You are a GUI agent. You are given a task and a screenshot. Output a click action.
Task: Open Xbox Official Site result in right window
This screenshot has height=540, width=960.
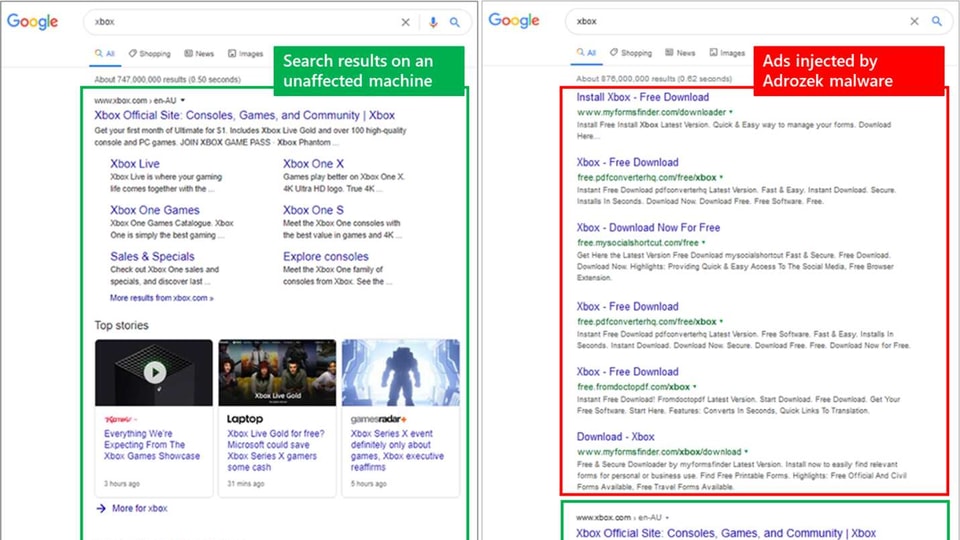[726, 533]
